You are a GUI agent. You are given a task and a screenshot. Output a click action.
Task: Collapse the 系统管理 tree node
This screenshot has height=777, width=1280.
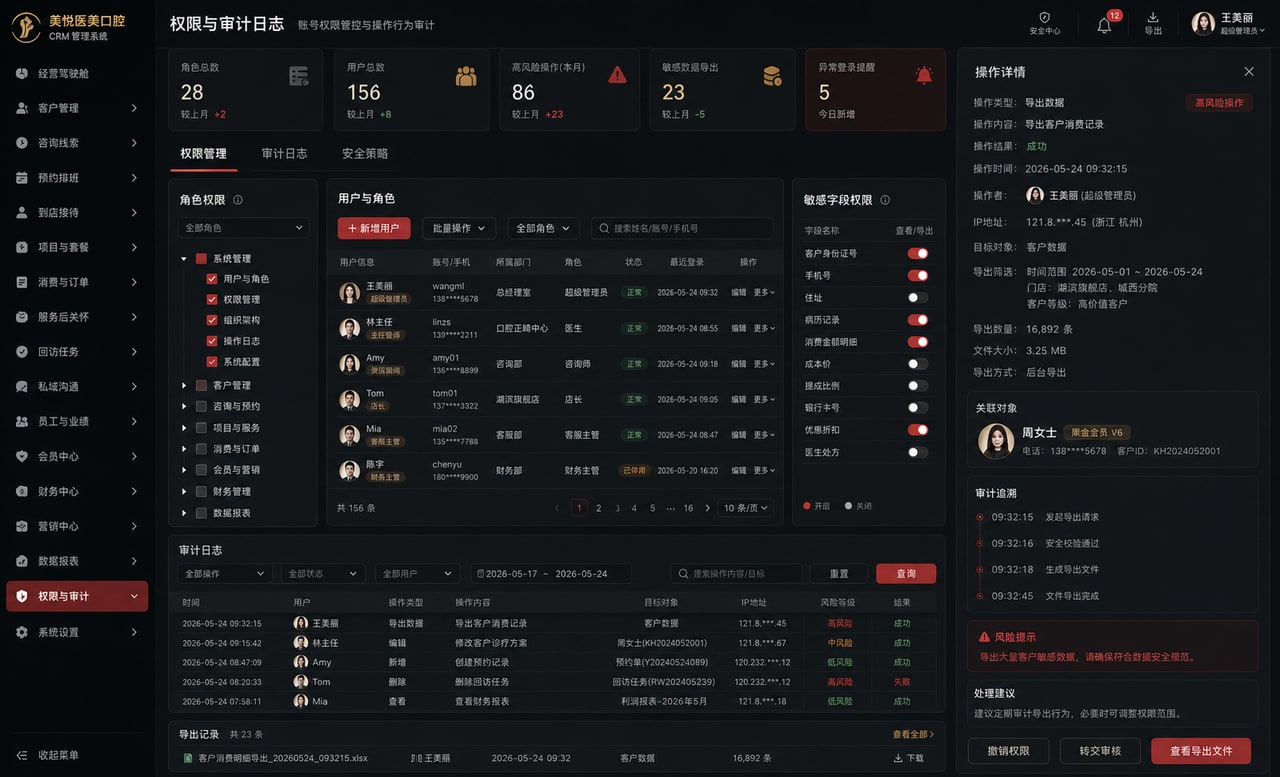pos(184,259)
